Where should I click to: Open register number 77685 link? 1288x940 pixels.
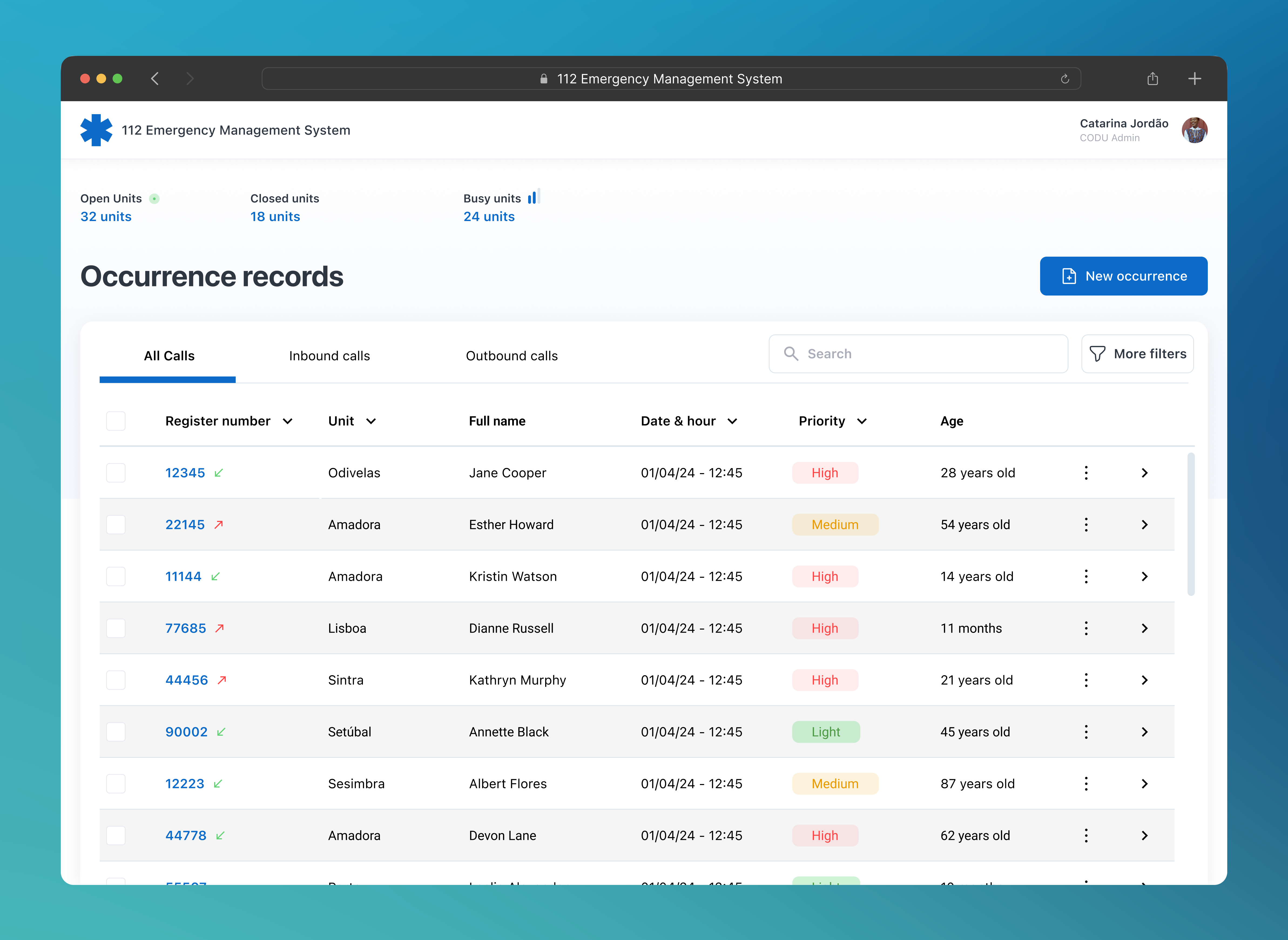(186, 628)
